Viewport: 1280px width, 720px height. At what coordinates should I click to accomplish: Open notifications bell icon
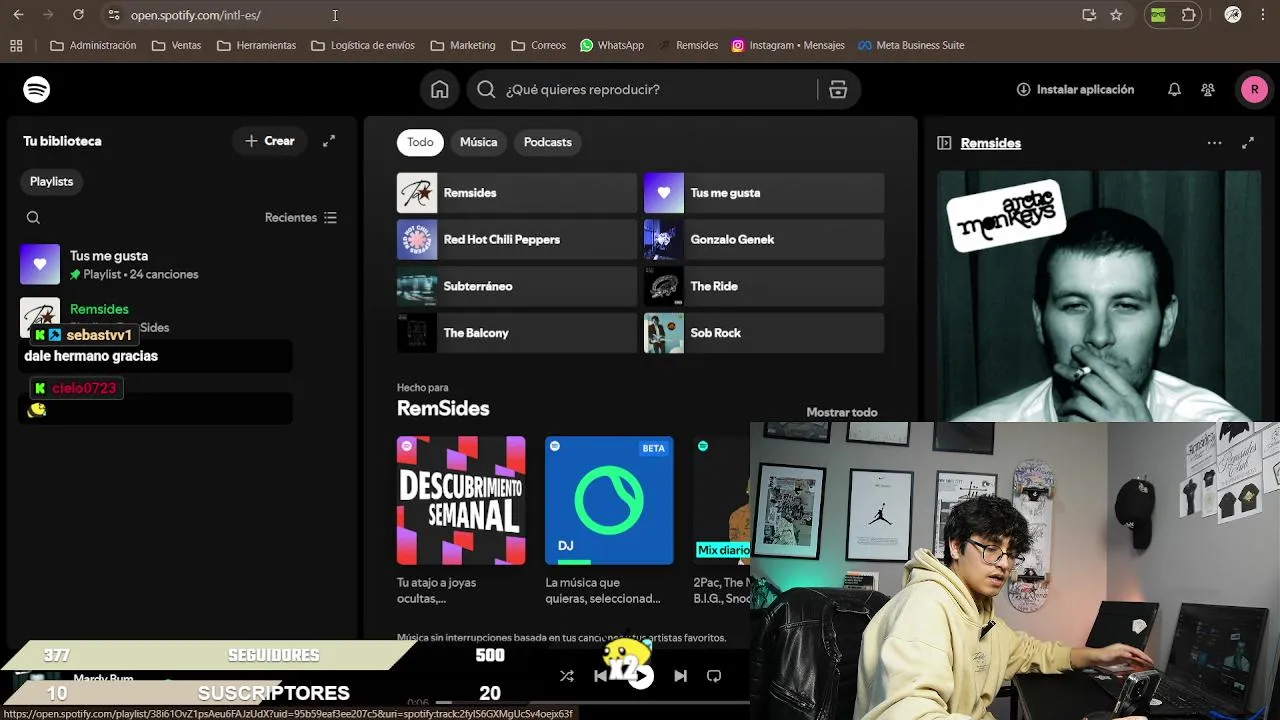coord(1174,90)
